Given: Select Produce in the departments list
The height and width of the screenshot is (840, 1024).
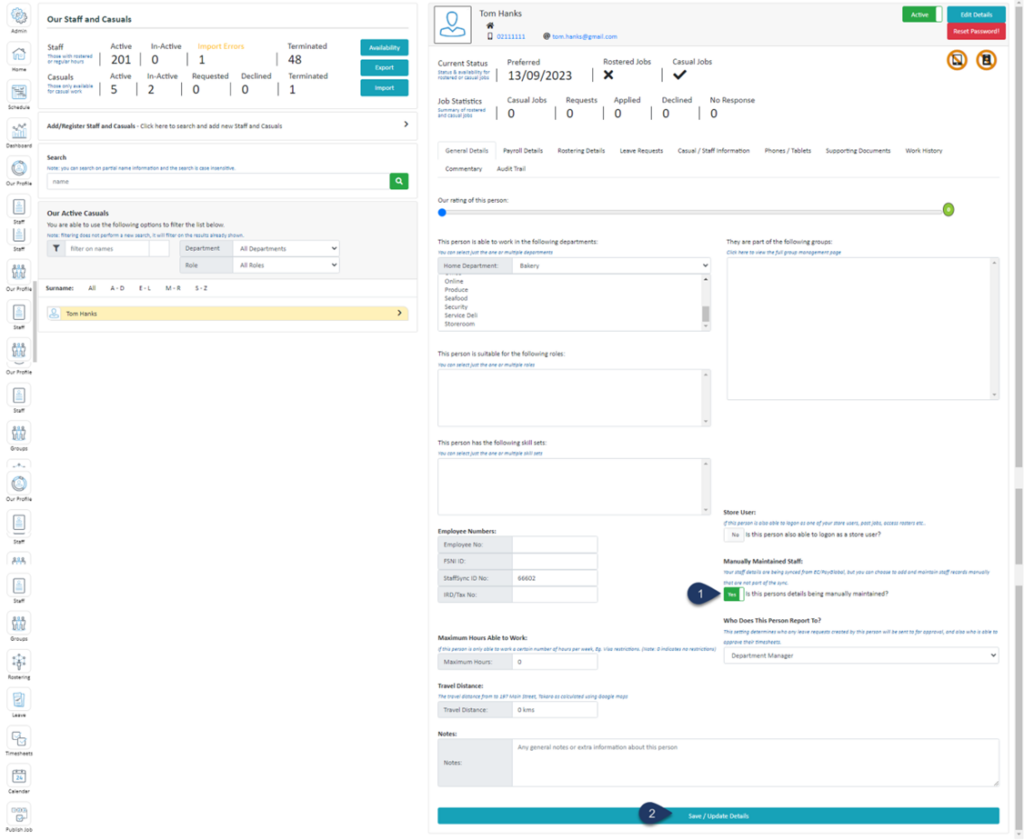Looking at the screenshot, I should click(456, 290).
